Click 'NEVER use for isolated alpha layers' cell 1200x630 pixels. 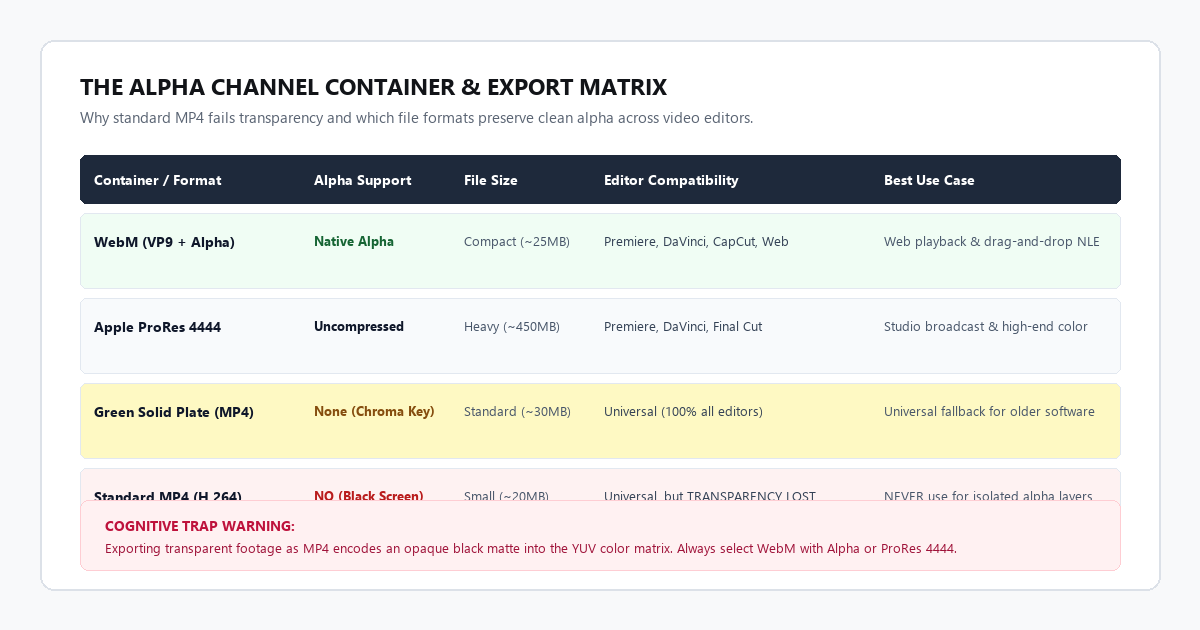click(988, 495)
